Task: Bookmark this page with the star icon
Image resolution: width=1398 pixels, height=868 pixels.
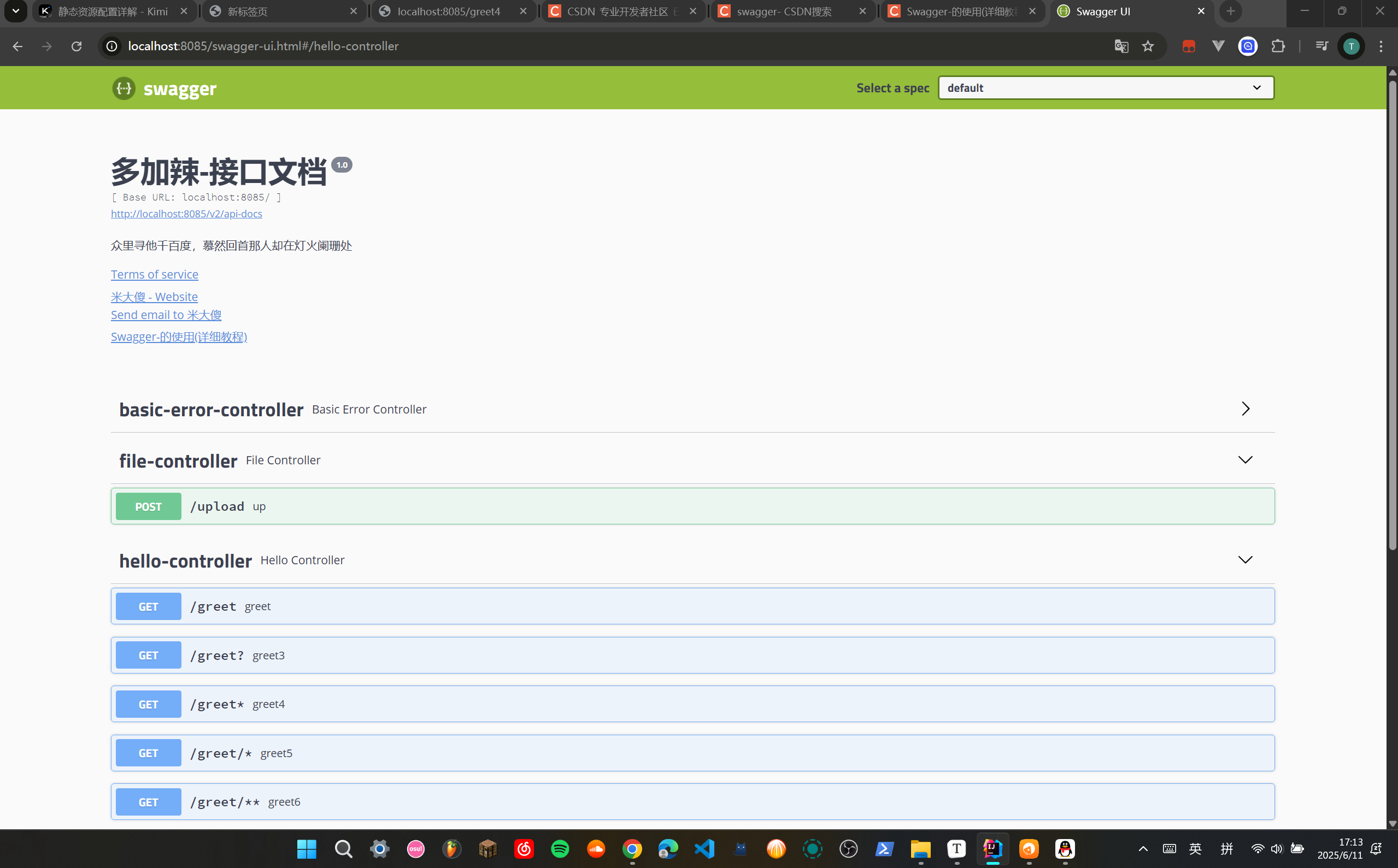Action: click(x=1148, y=46)
